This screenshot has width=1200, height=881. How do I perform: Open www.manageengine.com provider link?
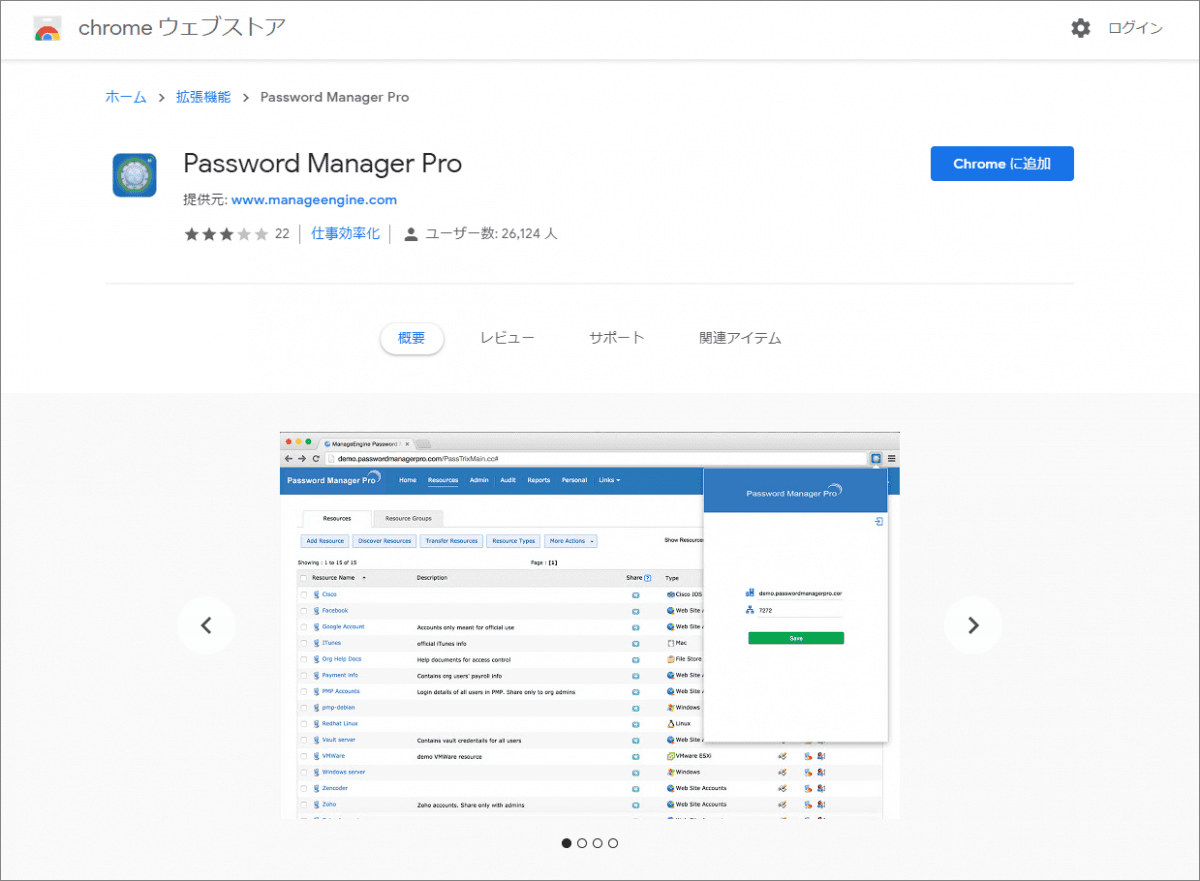click(x=314, y=199)
